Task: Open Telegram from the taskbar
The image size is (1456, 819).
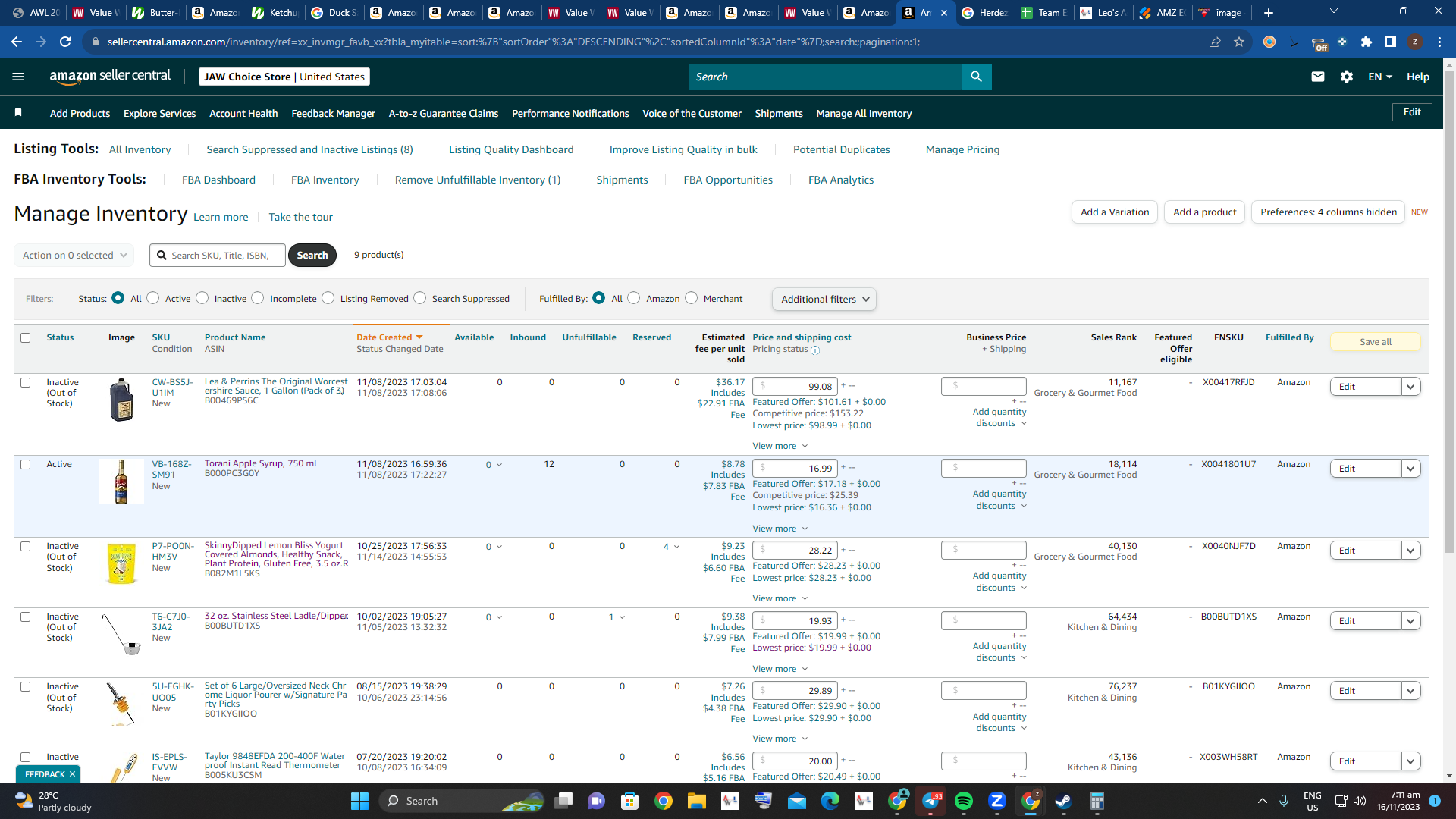Action: point(932,801)
